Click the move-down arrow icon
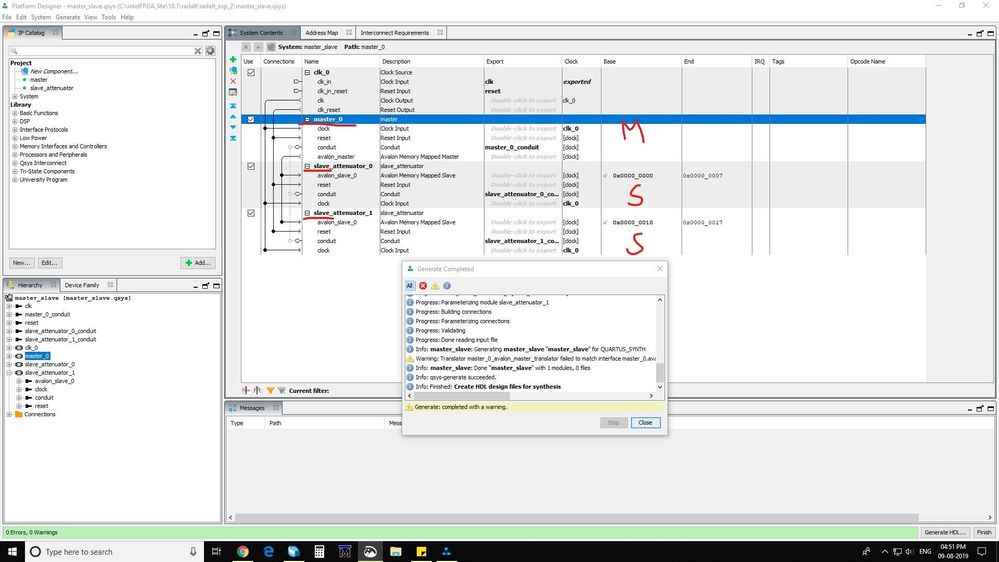Screen dimensions: 999x562 point(233,127)
